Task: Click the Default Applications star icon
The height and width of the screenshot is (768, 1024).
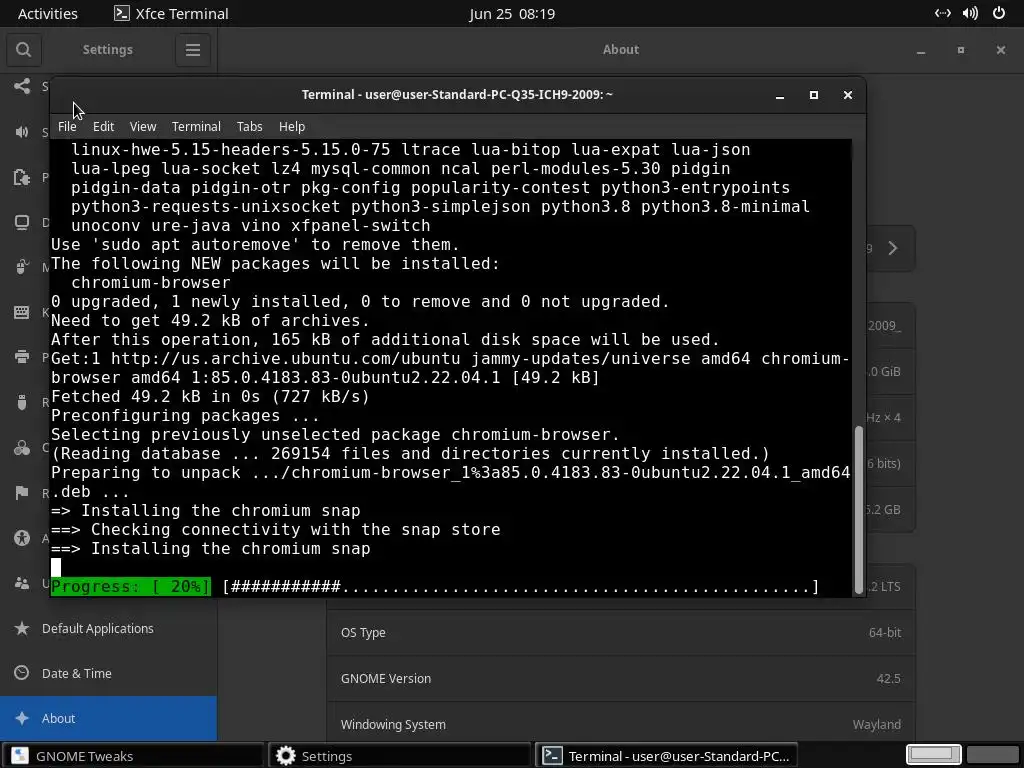Action: (22, 628)
